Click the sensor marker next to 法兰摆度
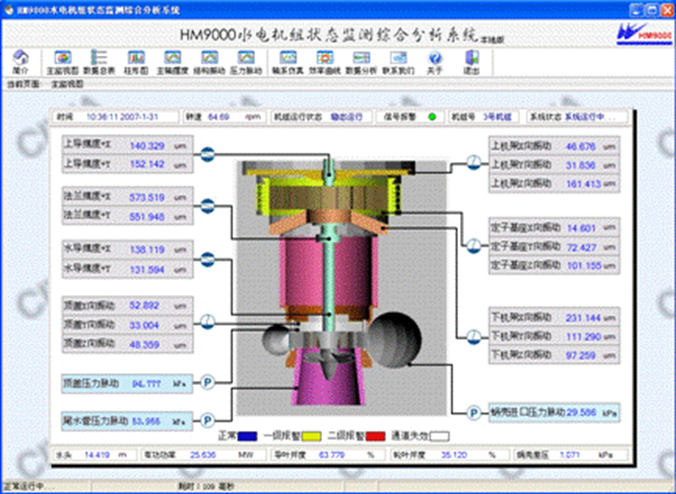Screen dimensions: 676x494 208,206
